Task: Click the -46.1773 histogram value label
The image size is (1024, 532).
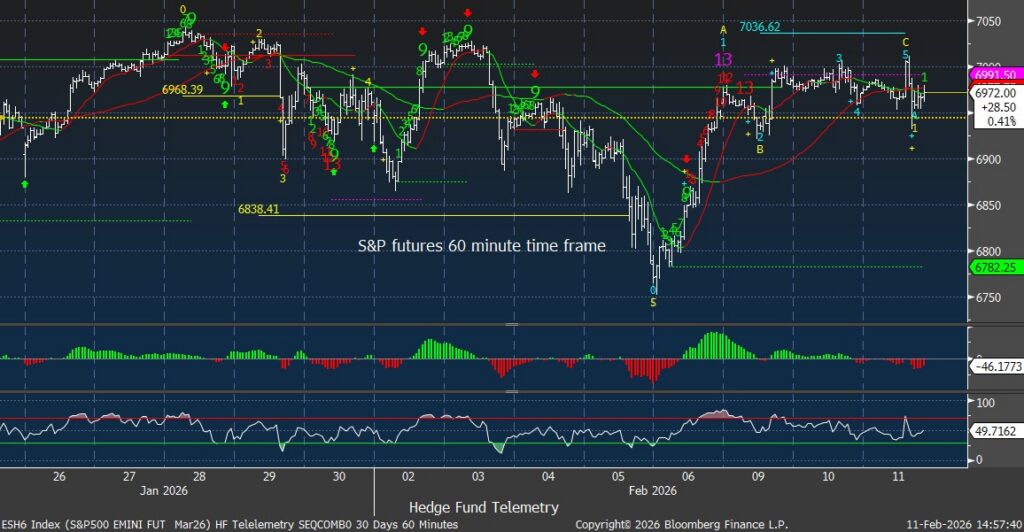Action: 995,368
